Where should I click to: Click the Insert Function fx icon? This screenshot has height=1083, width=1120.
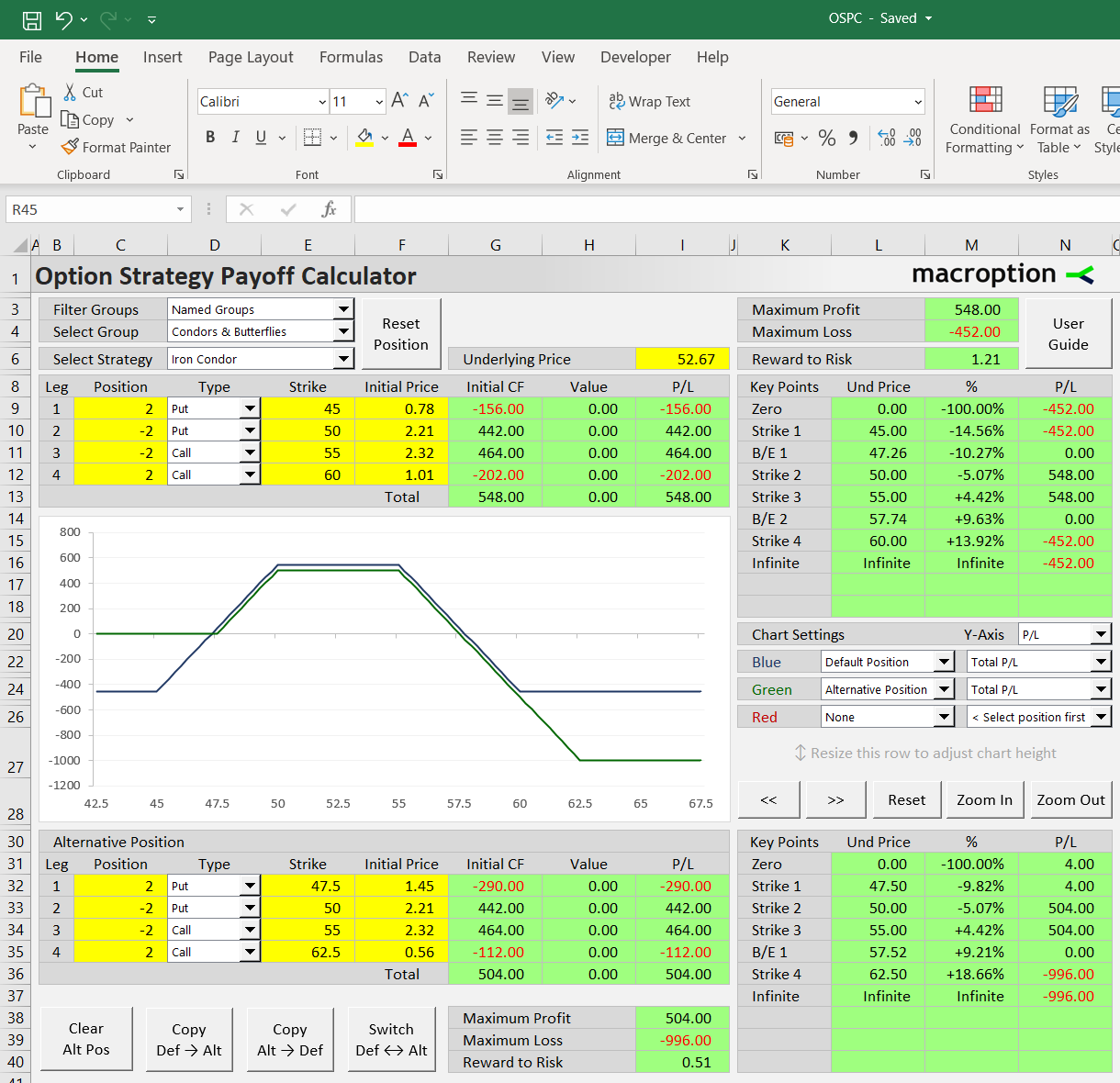[x=329, y=209]
